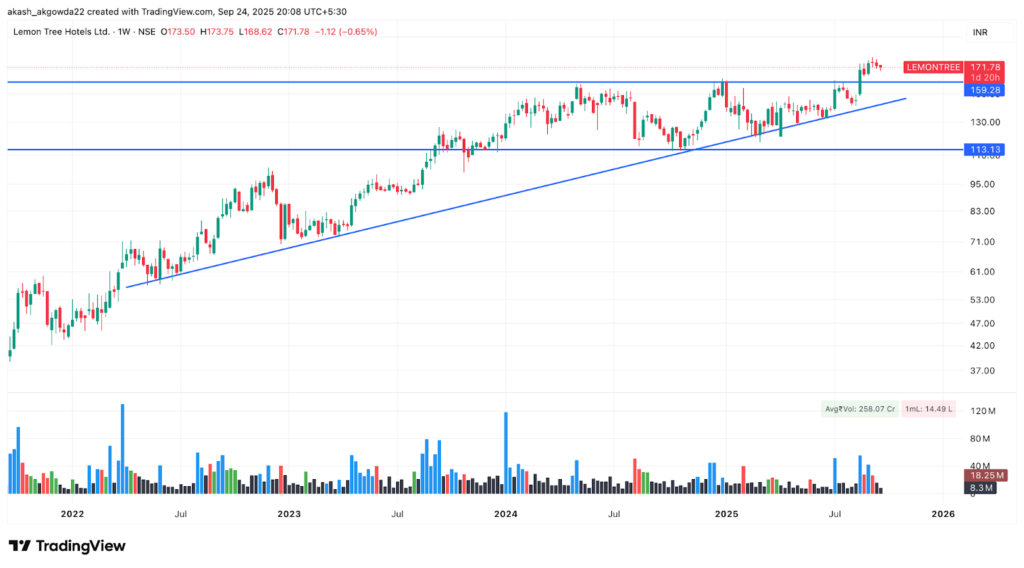Click the green Avg Vol 258.07 Cr badge
This screenshot has height=568, width=1024.
[x=858, y=410]
